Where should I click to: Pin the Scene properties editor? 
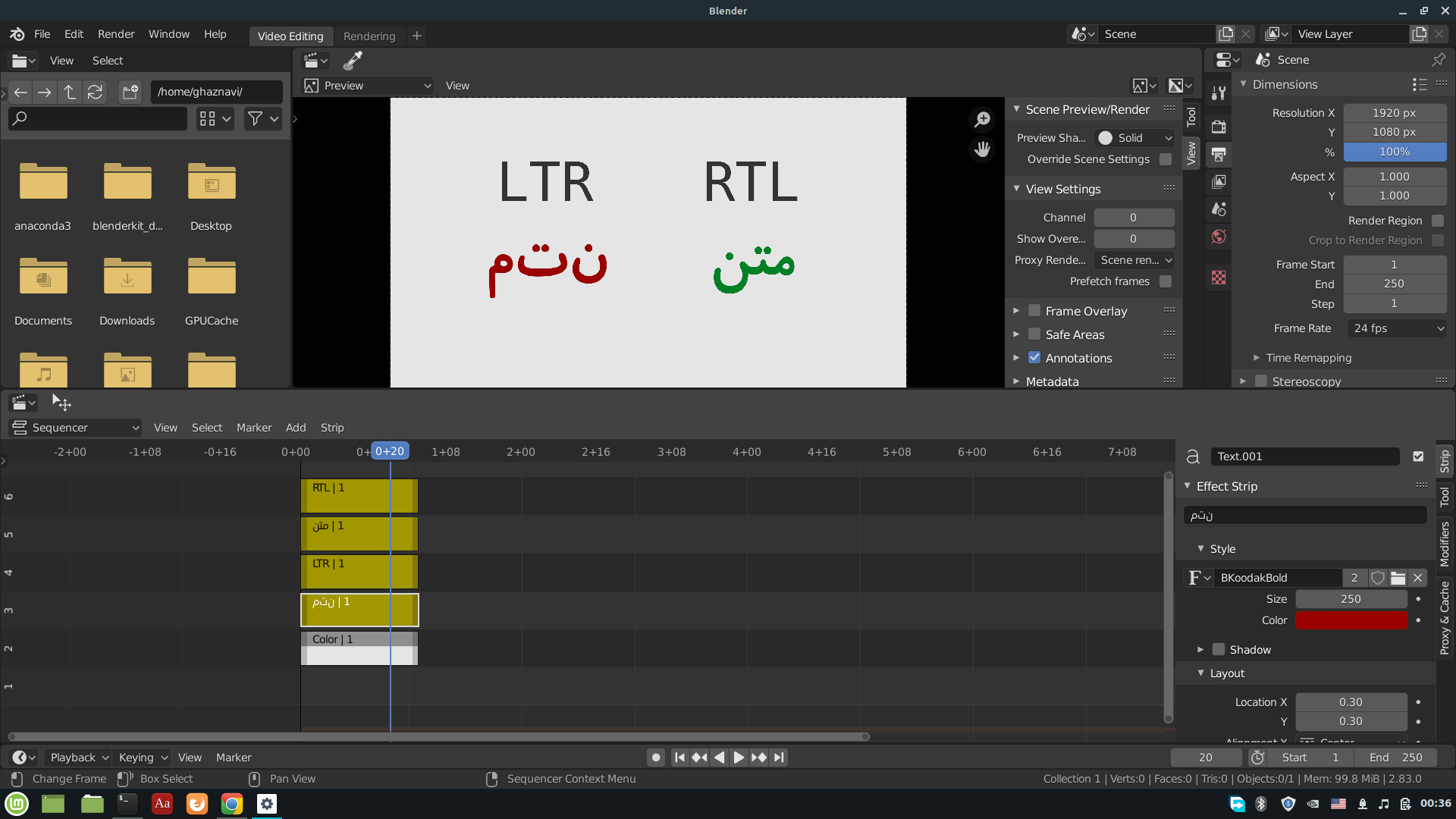(1438, 60)
